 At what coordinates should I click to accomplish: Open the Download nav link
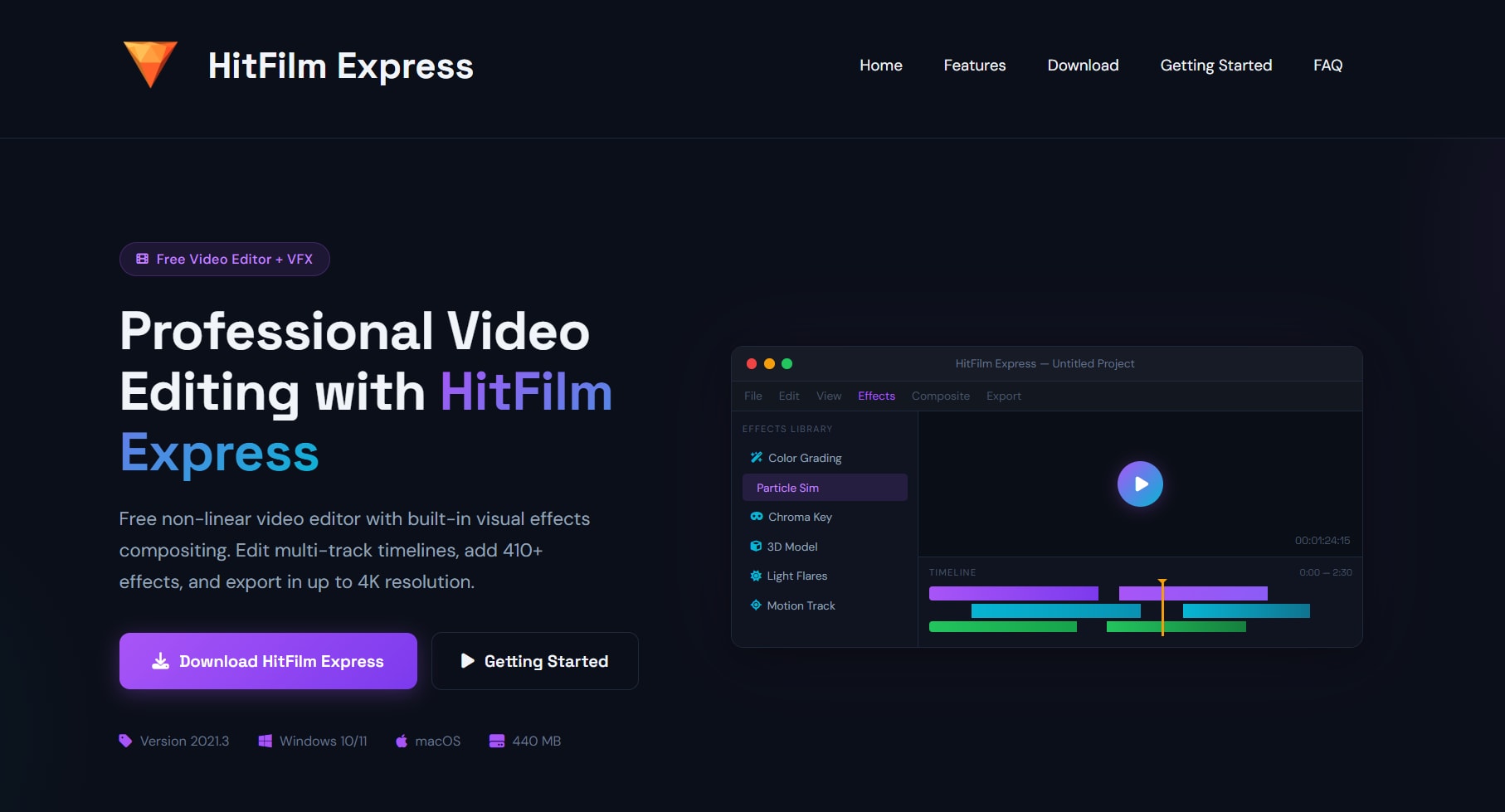pos(1083,65)
